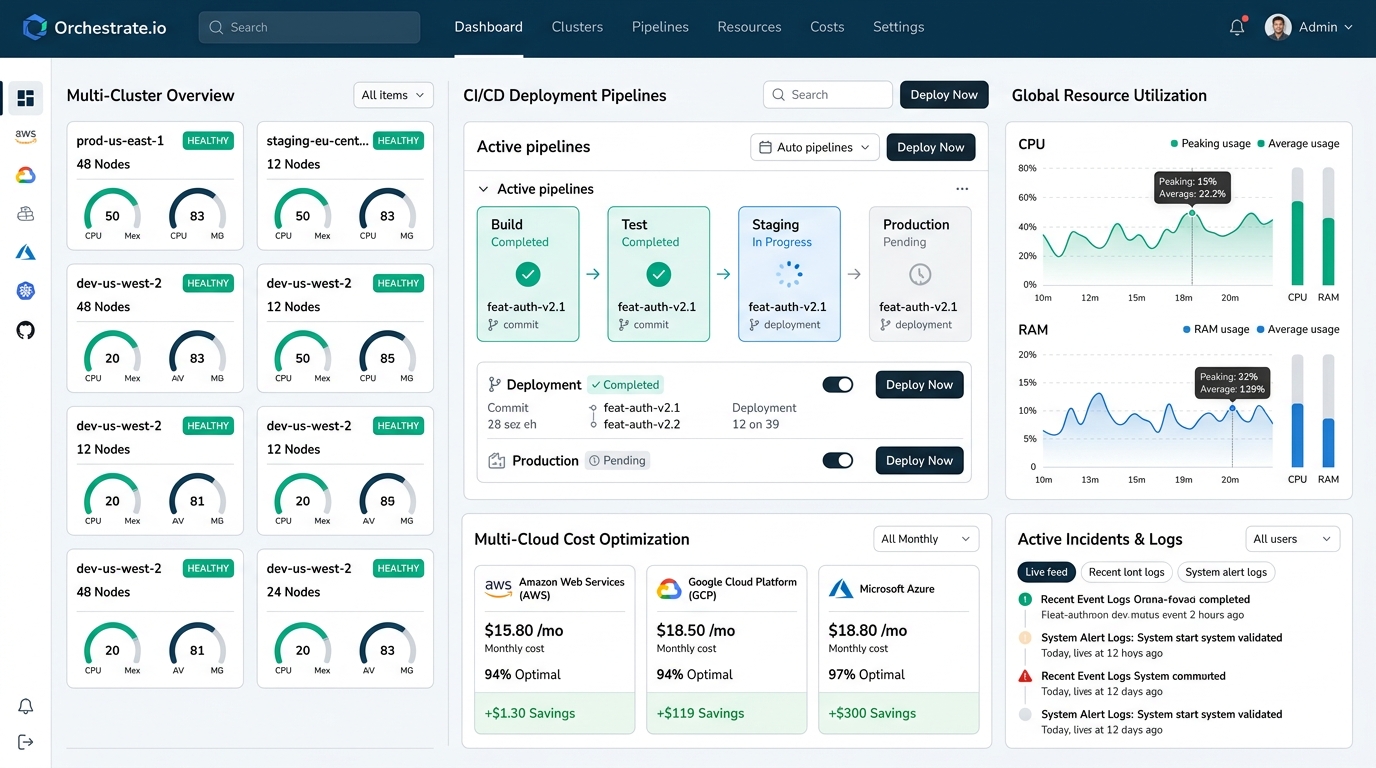Collapse the Active pipelines section chevron
1376x768 pixels.
484,189
